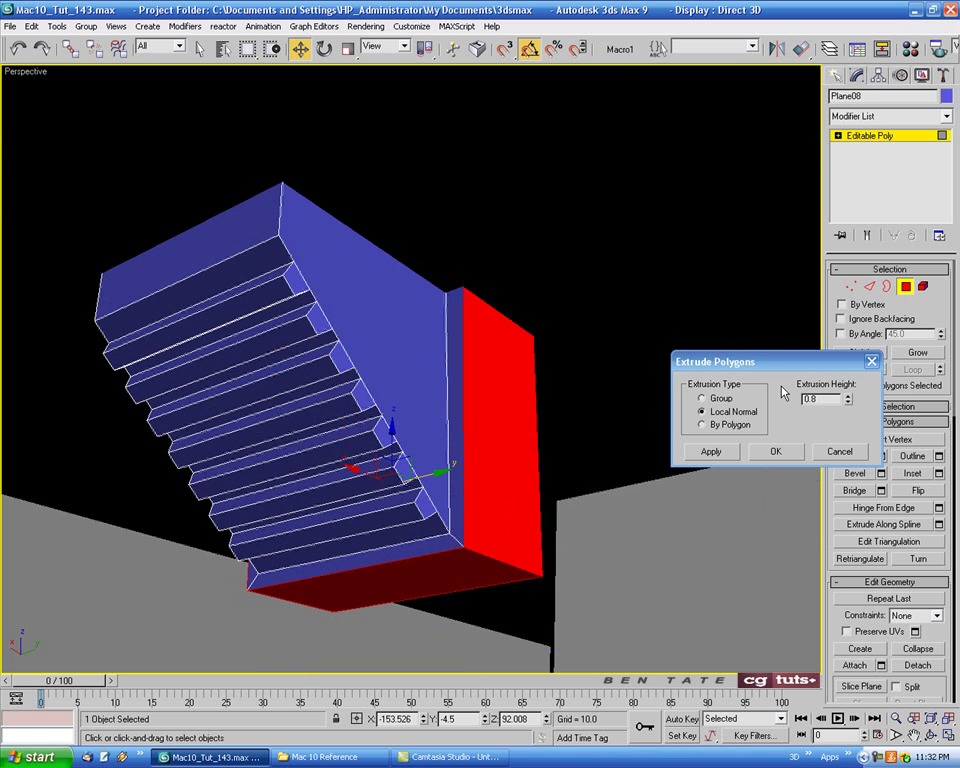Enable the By Vertex checkbox

(841, 304)
